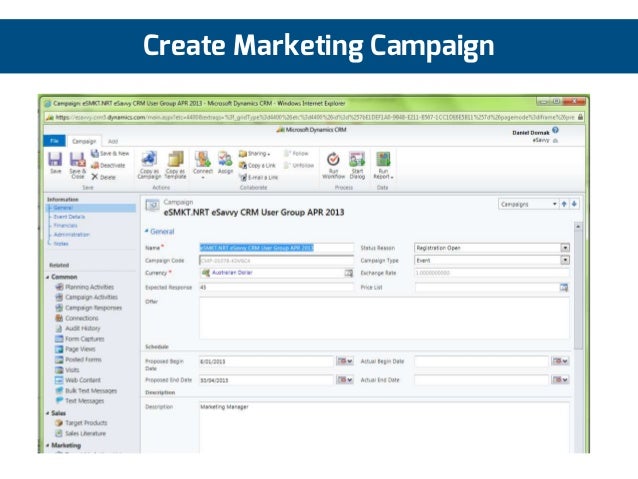This screenshot has height=479, width=638.
Task: Click Save & Close ribbon icon
Action: 77,165
